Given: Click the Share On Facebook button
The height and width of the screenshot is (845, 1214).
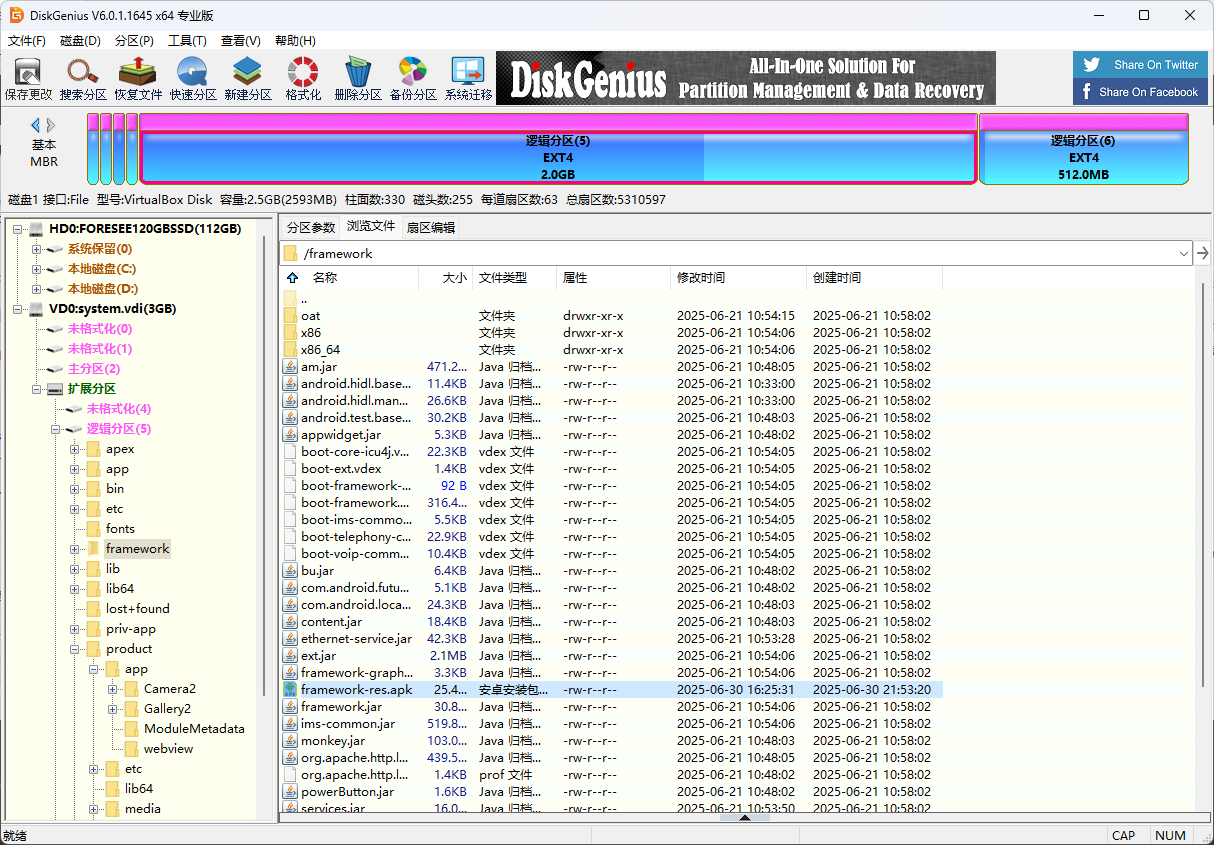Looking at the screenshot, I should [x=1140, y=91].
